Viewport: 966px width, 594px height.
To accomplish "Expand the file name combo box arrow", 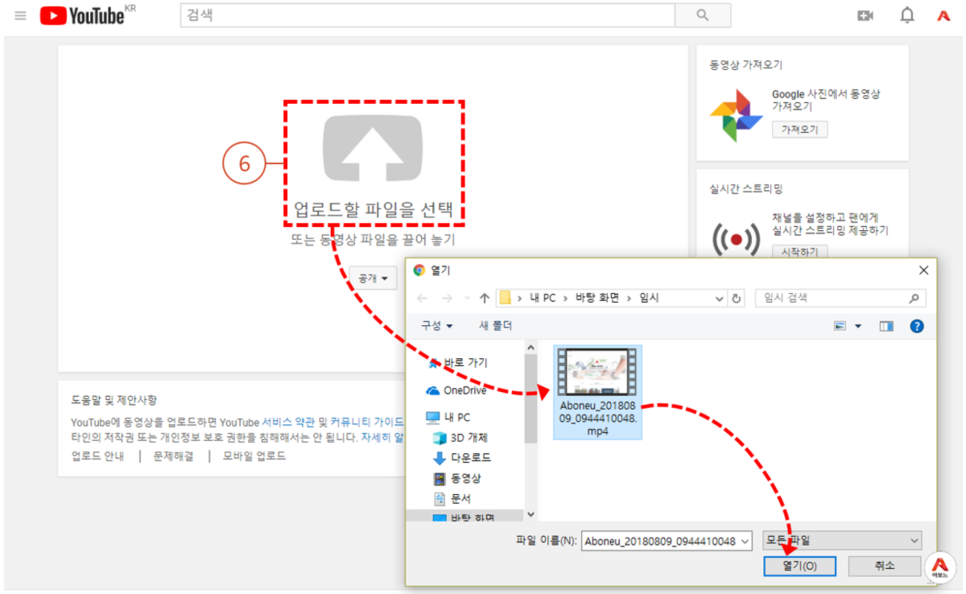I will (745, 542).
